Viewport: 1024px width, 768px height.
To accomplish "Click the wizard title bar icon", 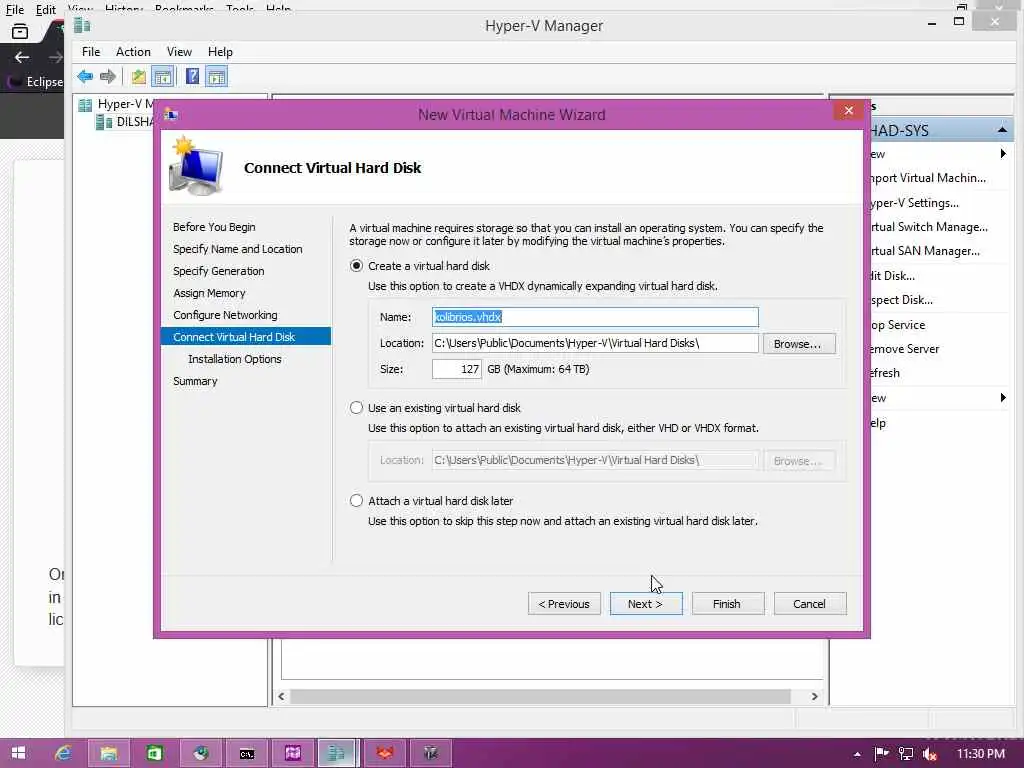I will click(171, 115).
